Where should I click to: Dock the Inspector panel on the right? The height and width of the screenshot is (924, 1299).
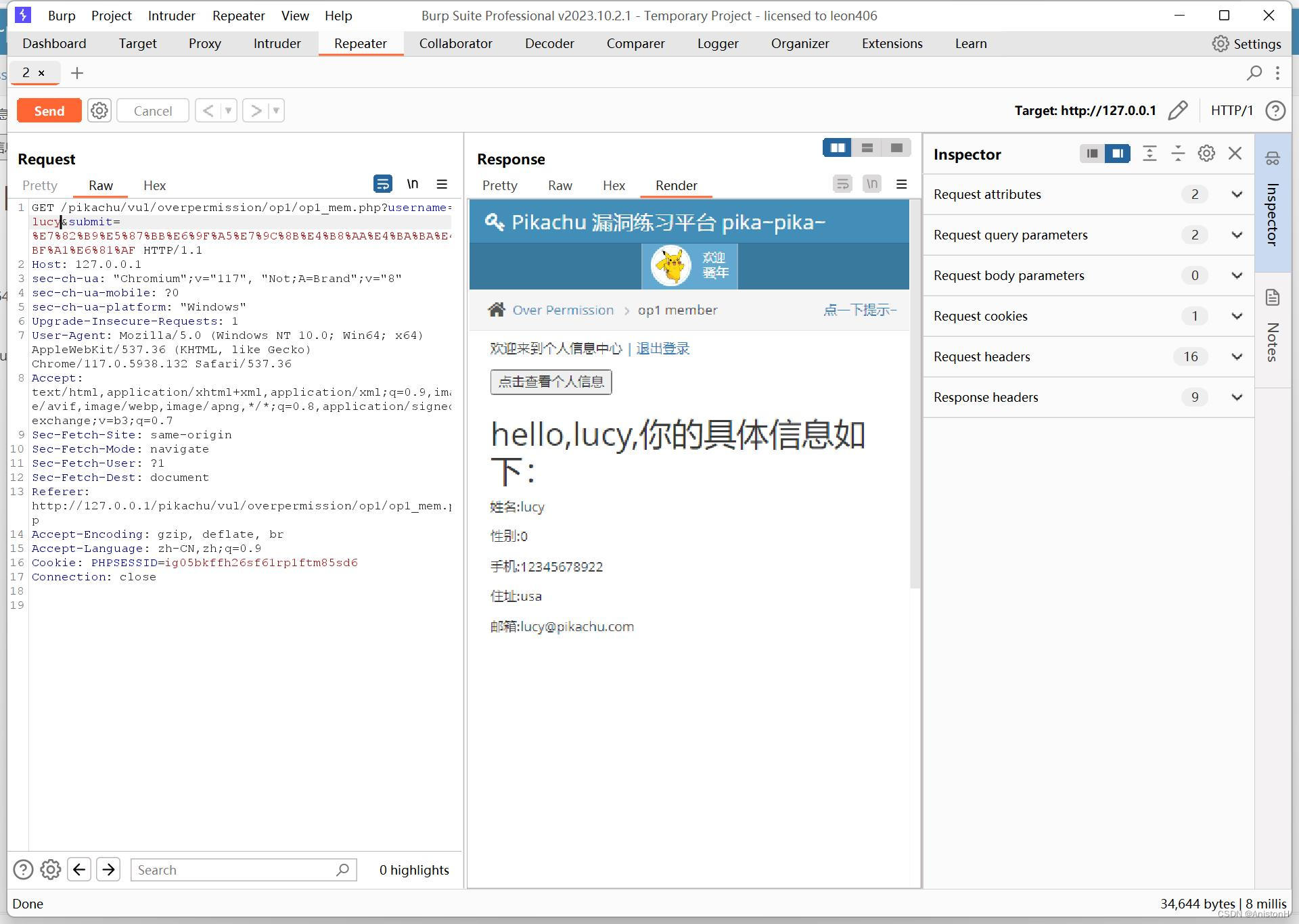pyautogui.click(x=1118, y=154)
